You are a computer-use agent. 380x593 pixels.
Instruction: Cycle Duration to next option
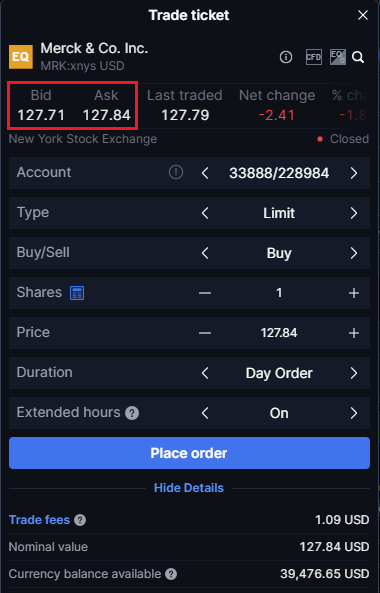(354, 373)
